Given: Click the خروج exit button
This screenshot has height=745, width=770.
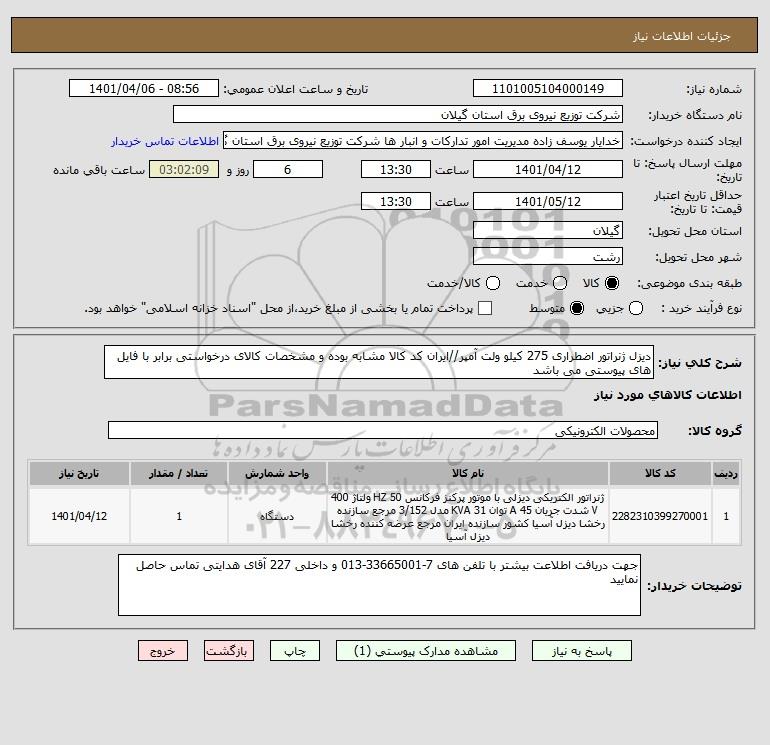Looking at the screenshot, I should (x=163, y=651).
